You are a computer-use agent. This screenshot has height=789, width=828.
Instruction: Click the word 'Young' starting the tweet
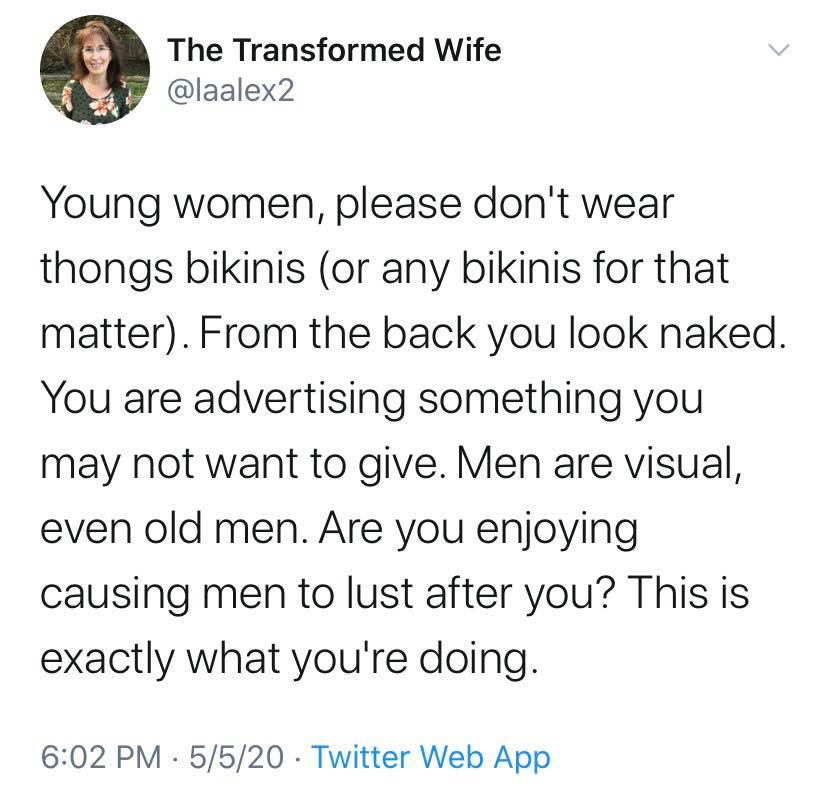pos(99,204)
